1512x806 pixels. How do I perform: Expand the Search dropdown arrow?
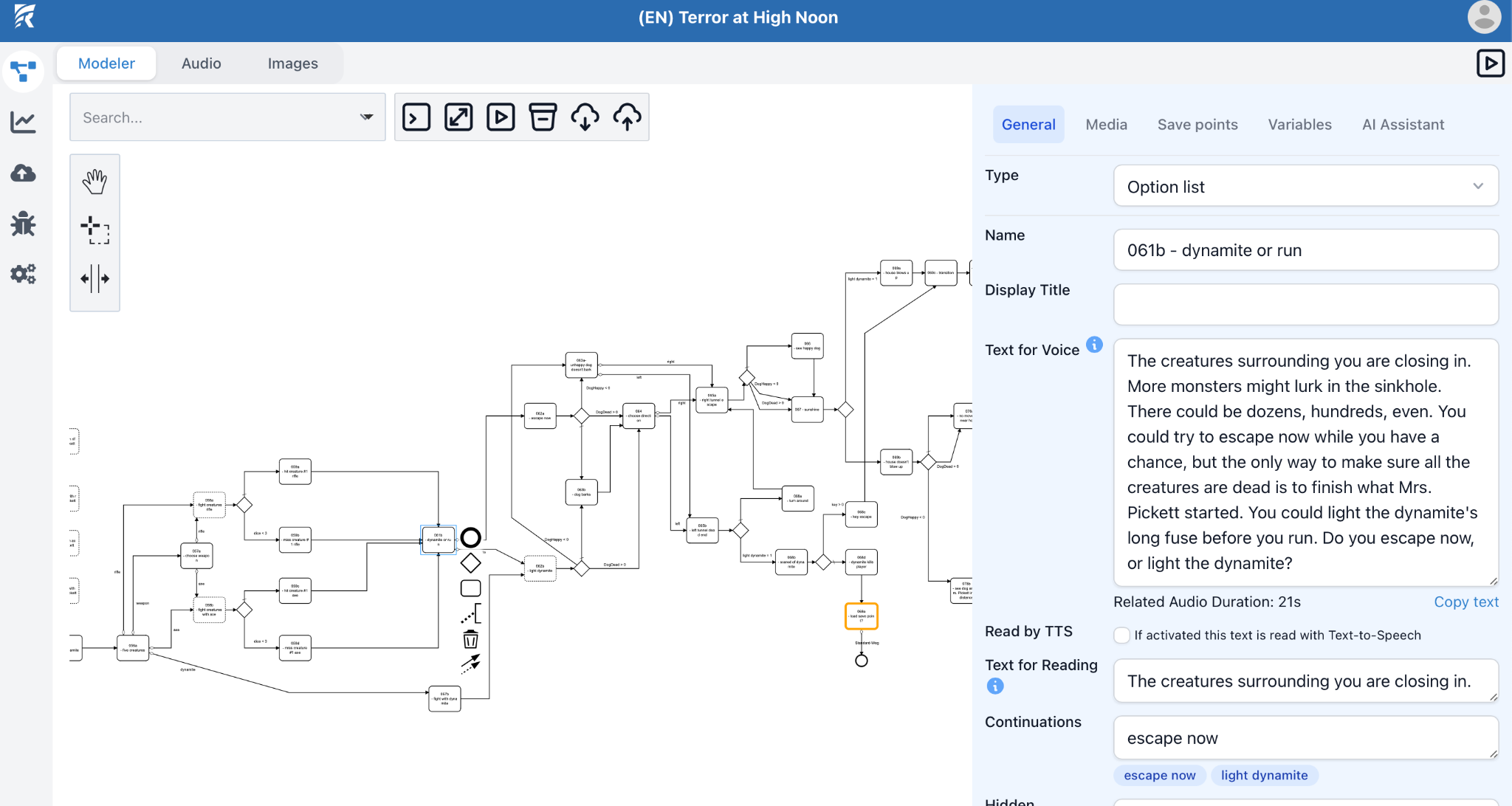(x=366, y=117)
